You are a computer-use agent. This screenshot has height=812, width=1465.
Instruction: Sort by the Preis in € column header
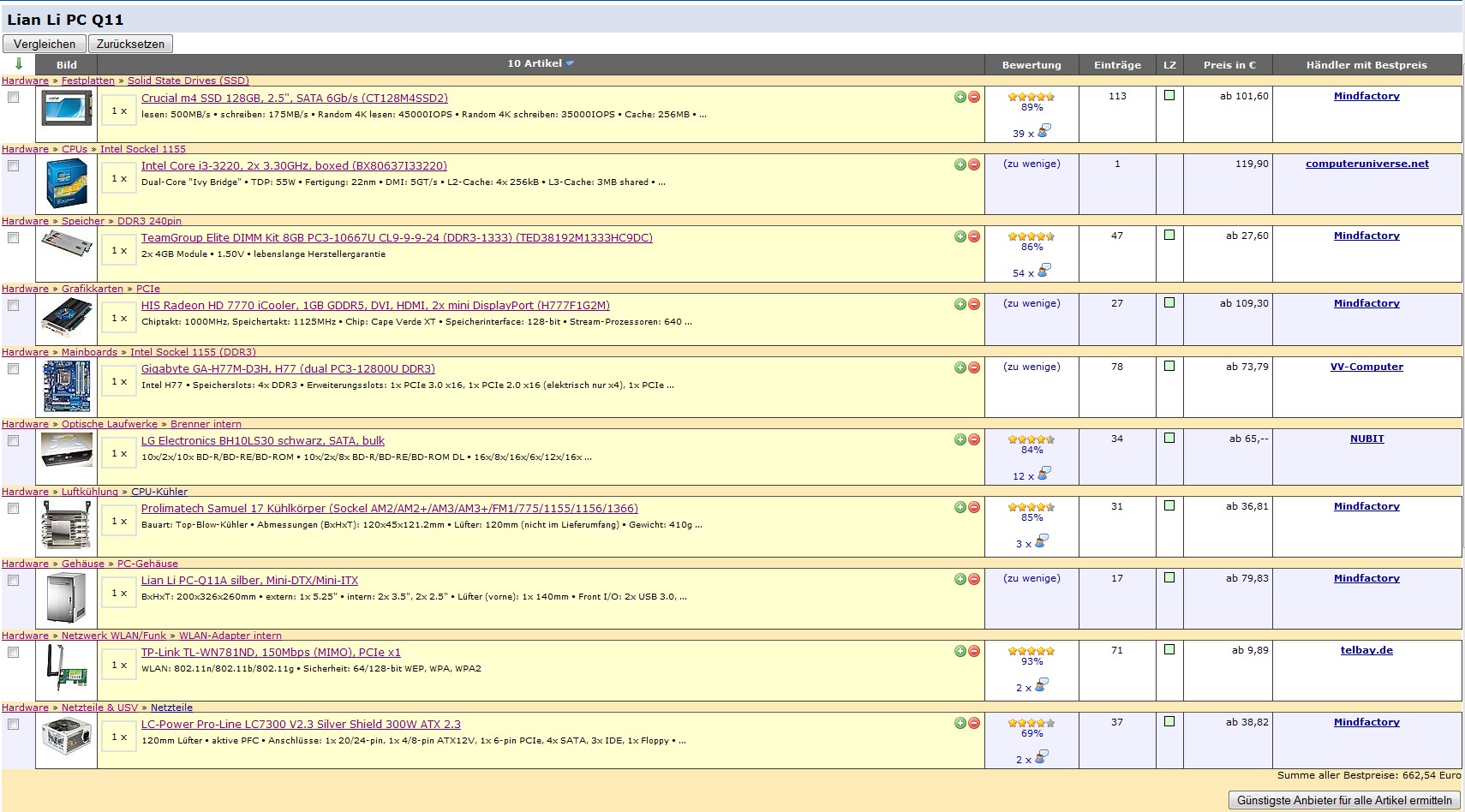(x=1229, y=65)
